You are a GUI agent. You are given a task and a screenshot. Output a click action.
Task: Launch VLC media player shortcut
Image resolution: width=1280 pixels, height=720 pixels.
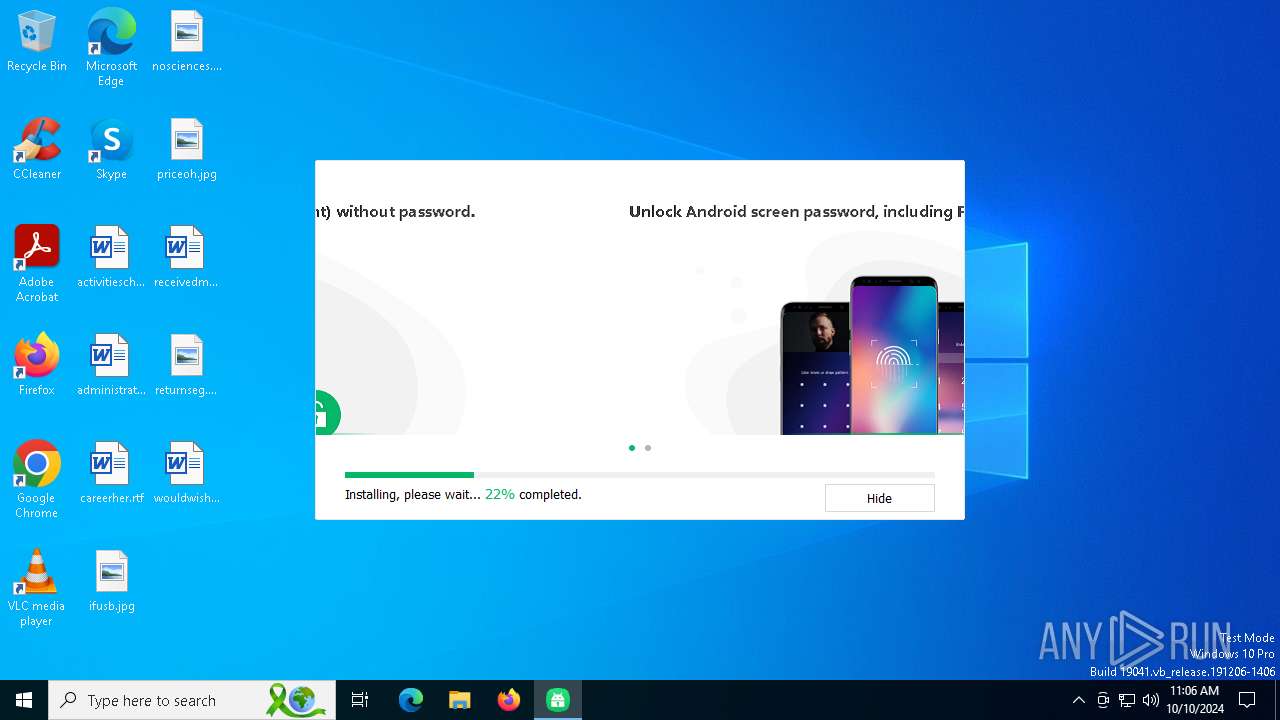37,588
